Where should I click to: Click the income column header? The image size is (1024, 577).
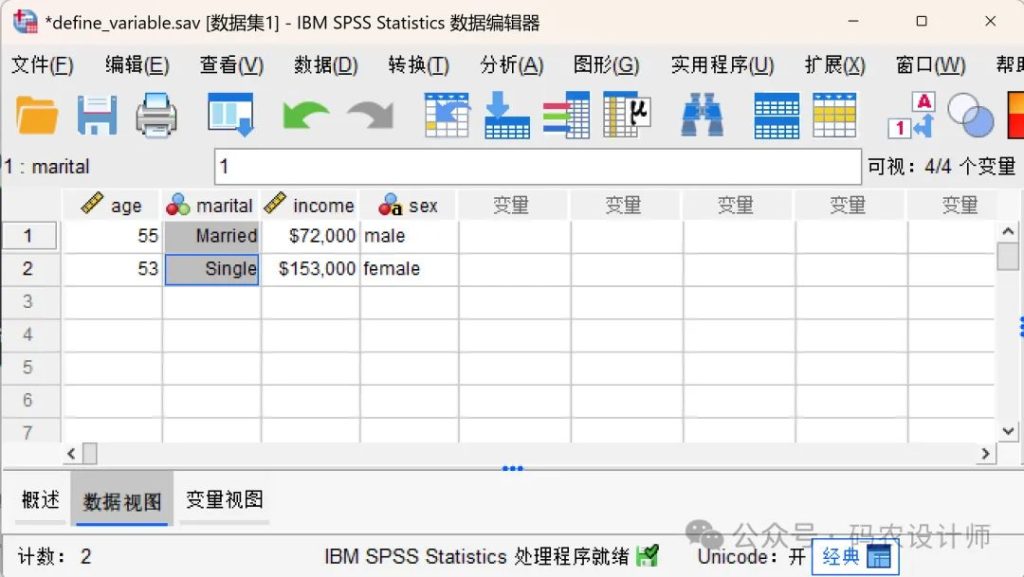point(310,205)
